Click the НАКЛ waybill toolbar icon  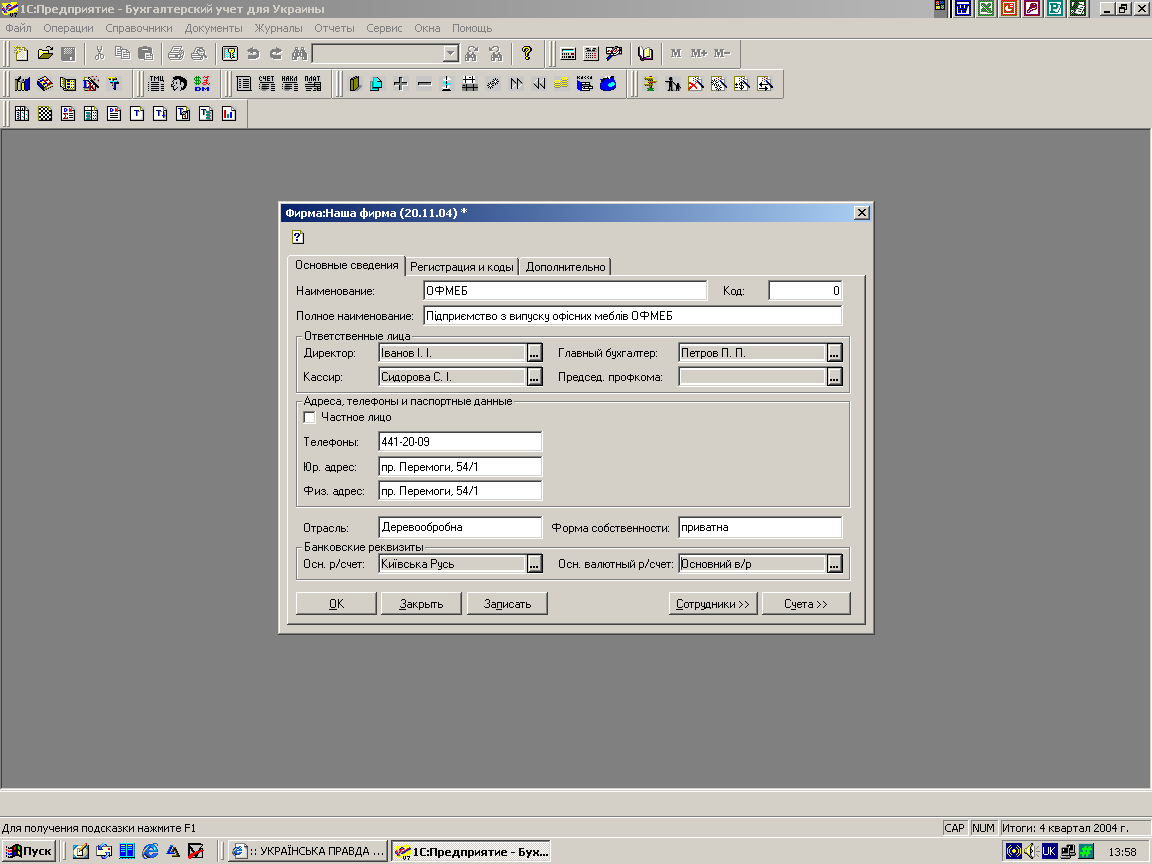click(x=289, y=84)
